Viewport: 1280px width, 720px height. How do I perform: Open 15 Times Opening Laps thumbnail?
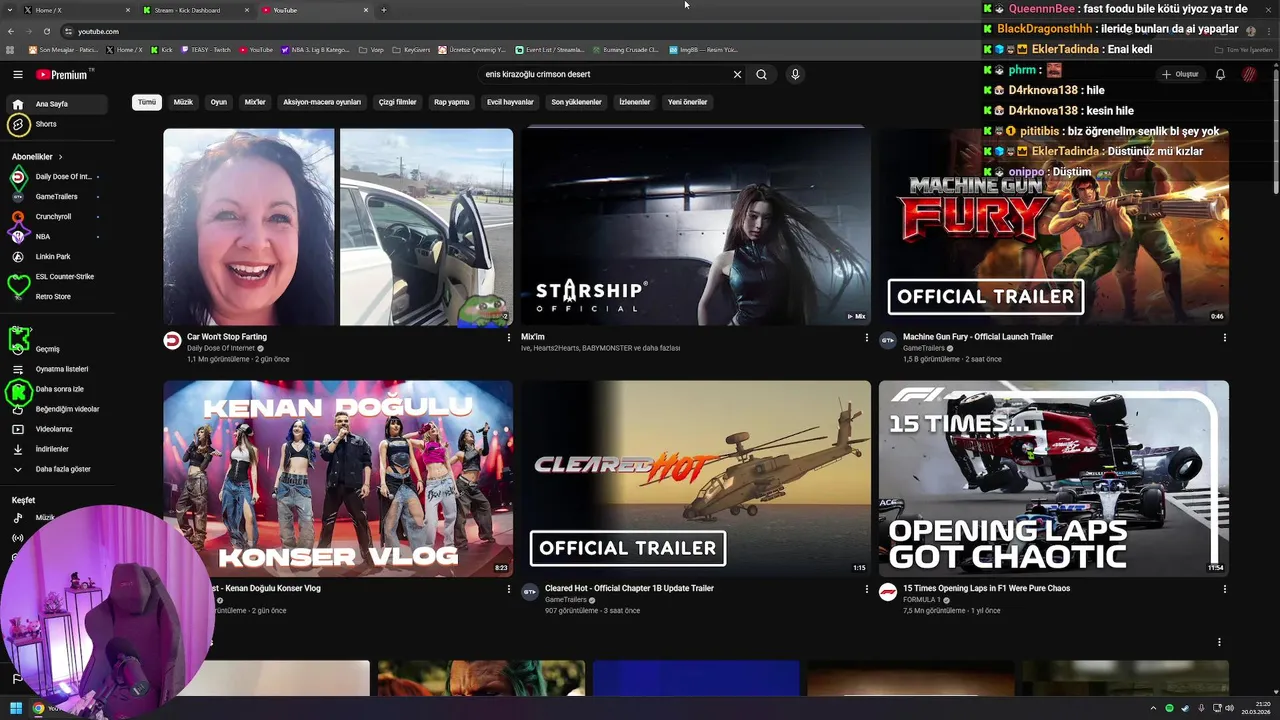[x=1054, y=478]
